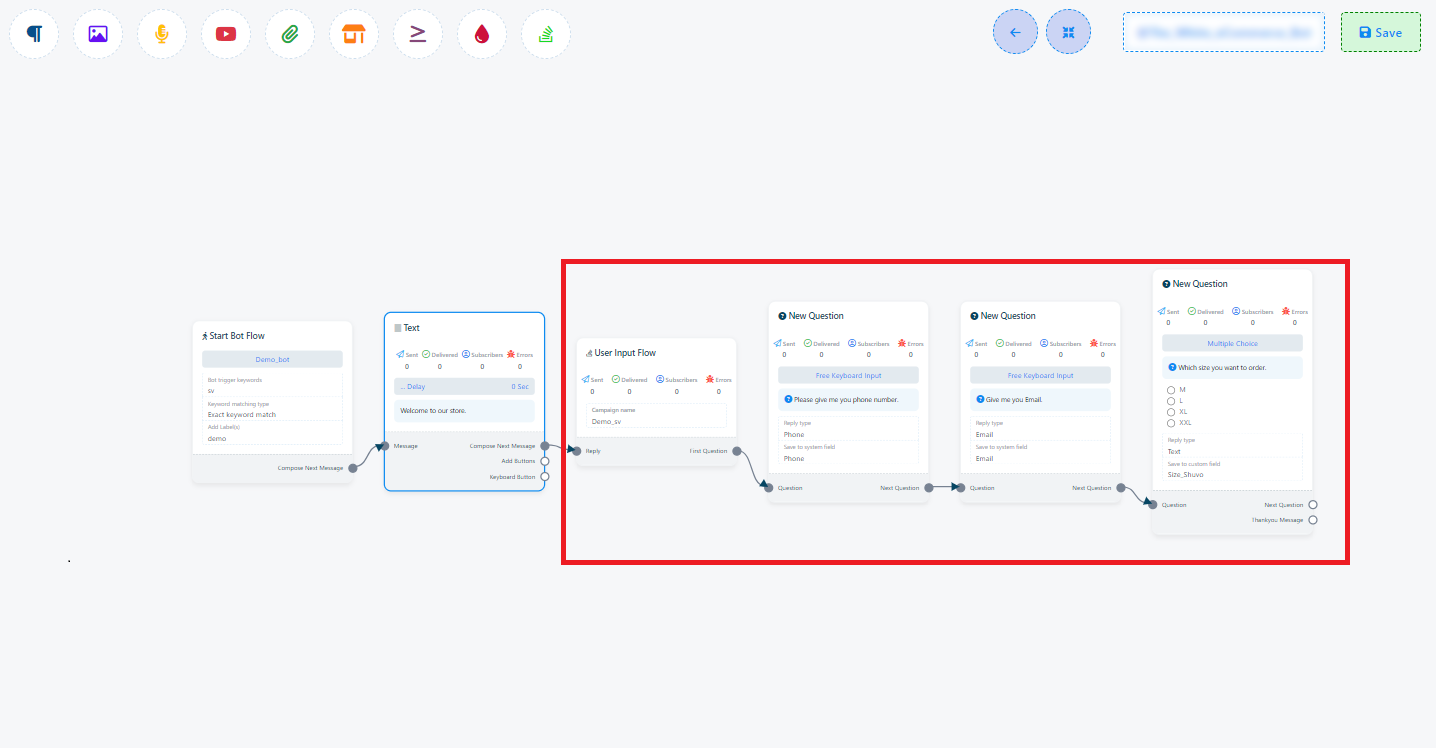Add an Ecommerce block using the store icon
The height and width of the screenshot is (748, 1436).
click(354, 34)
